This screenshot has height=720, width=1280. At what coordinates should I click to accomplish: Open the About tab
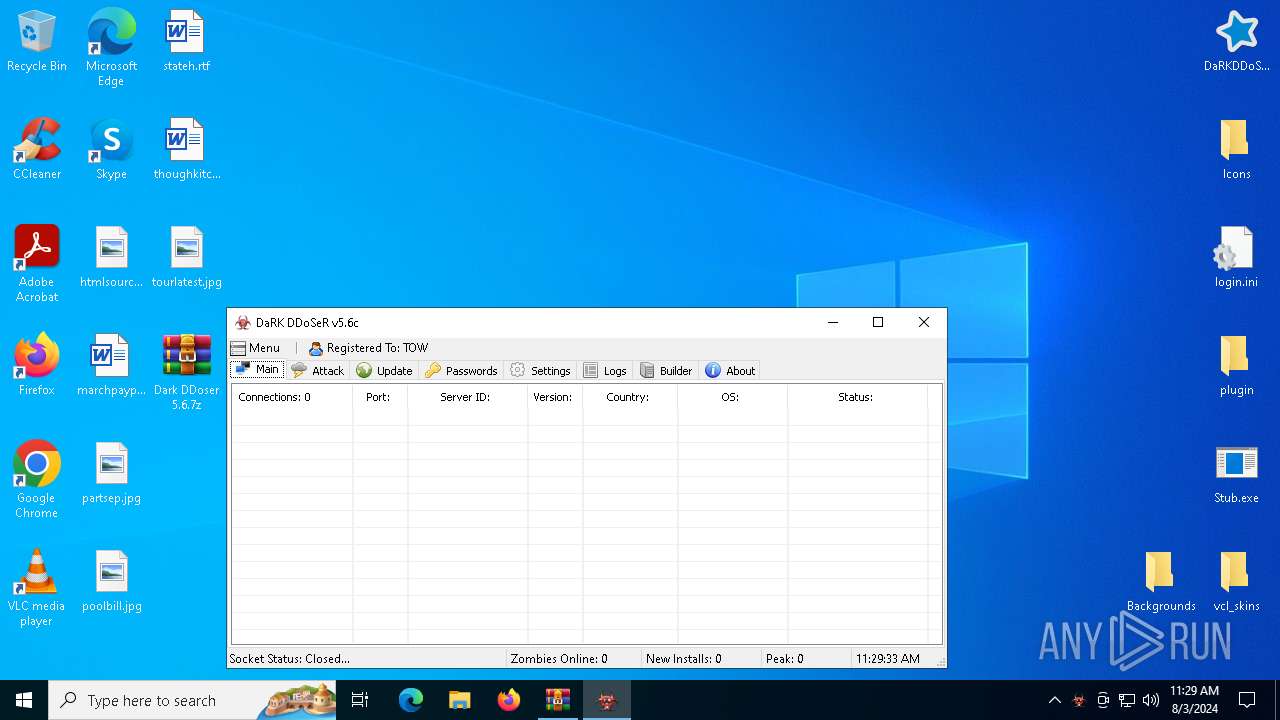pos(730,370)
